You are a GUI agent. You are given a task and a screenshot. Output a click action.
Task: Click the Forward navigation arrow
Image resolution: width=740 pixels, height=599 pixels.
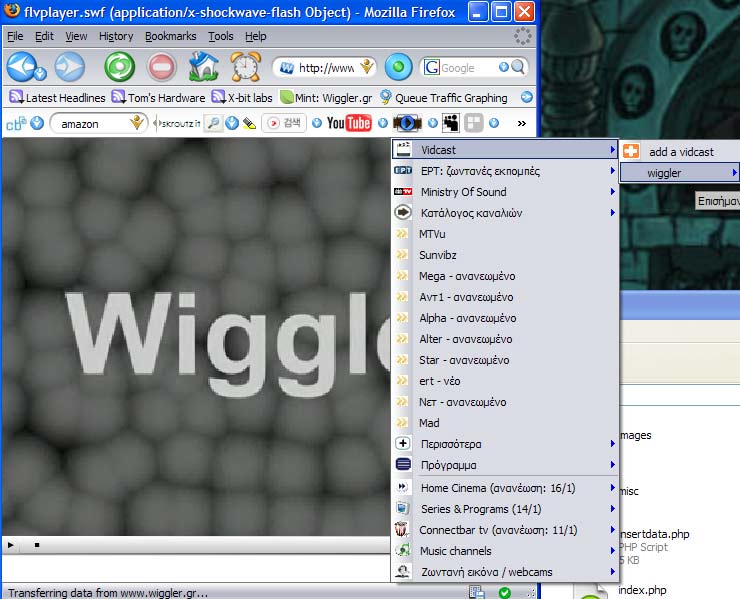(x=70, y=67)
